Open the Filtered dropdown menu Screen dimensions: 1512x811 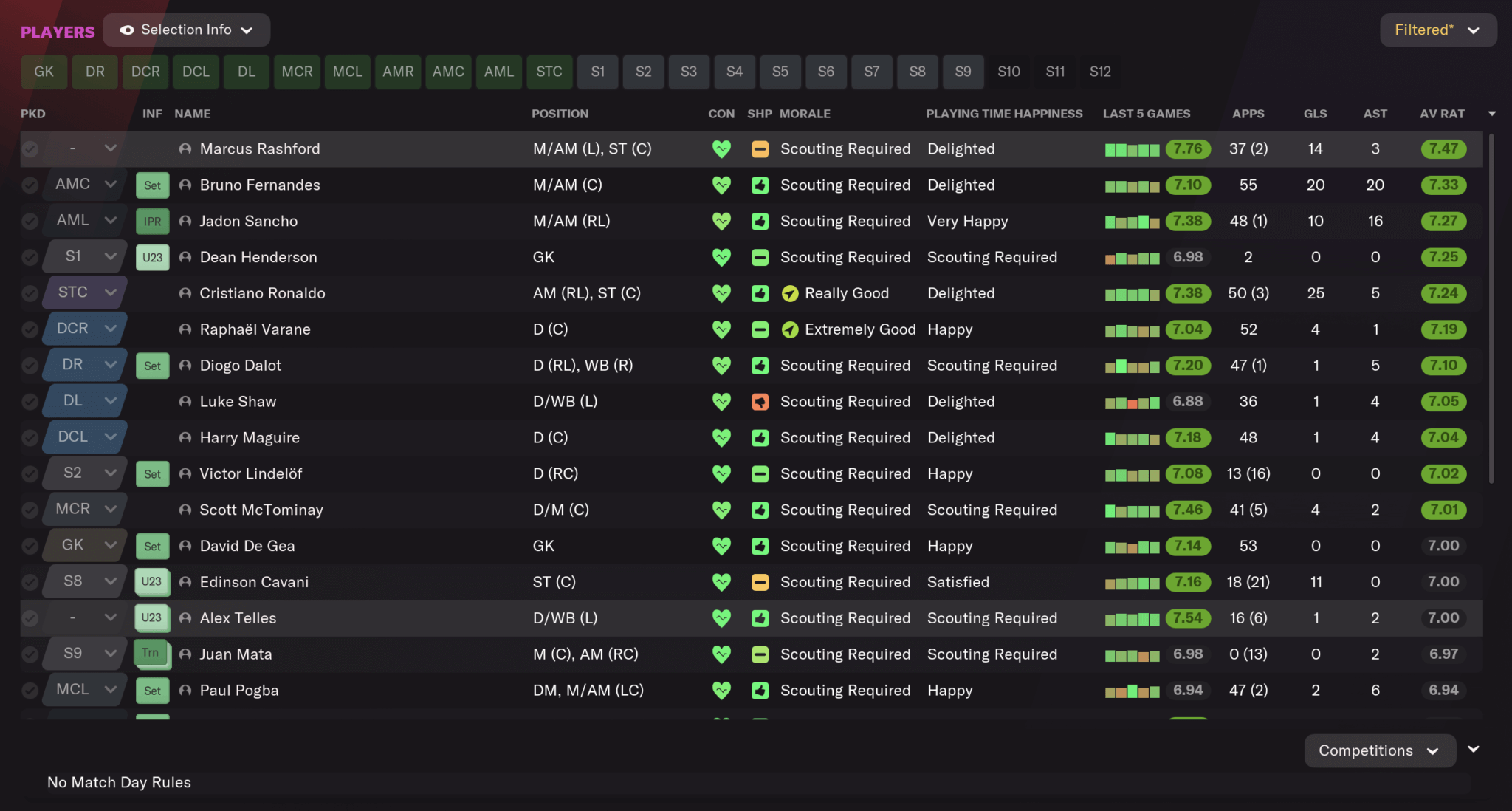(x=1438, y=30)
